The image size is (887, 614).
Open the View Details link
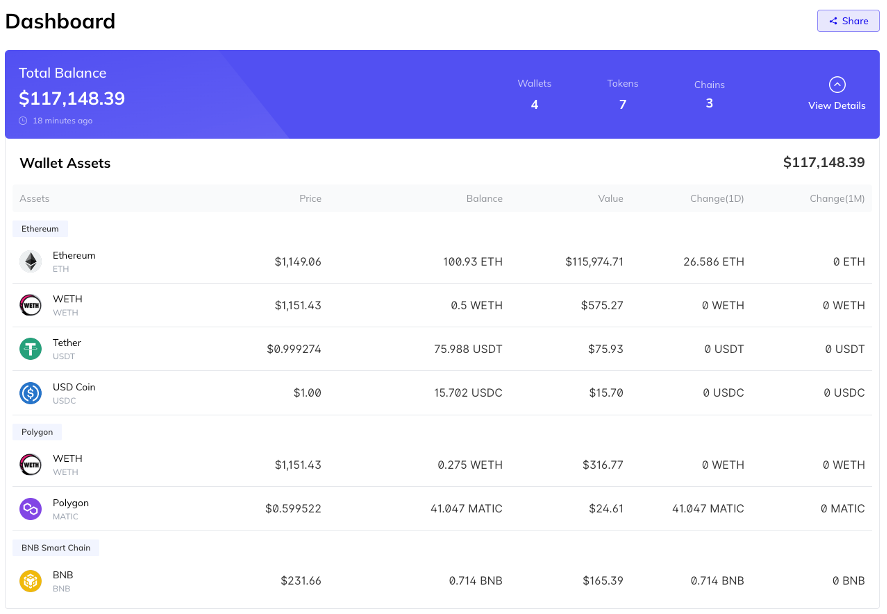tap(837, 106)
